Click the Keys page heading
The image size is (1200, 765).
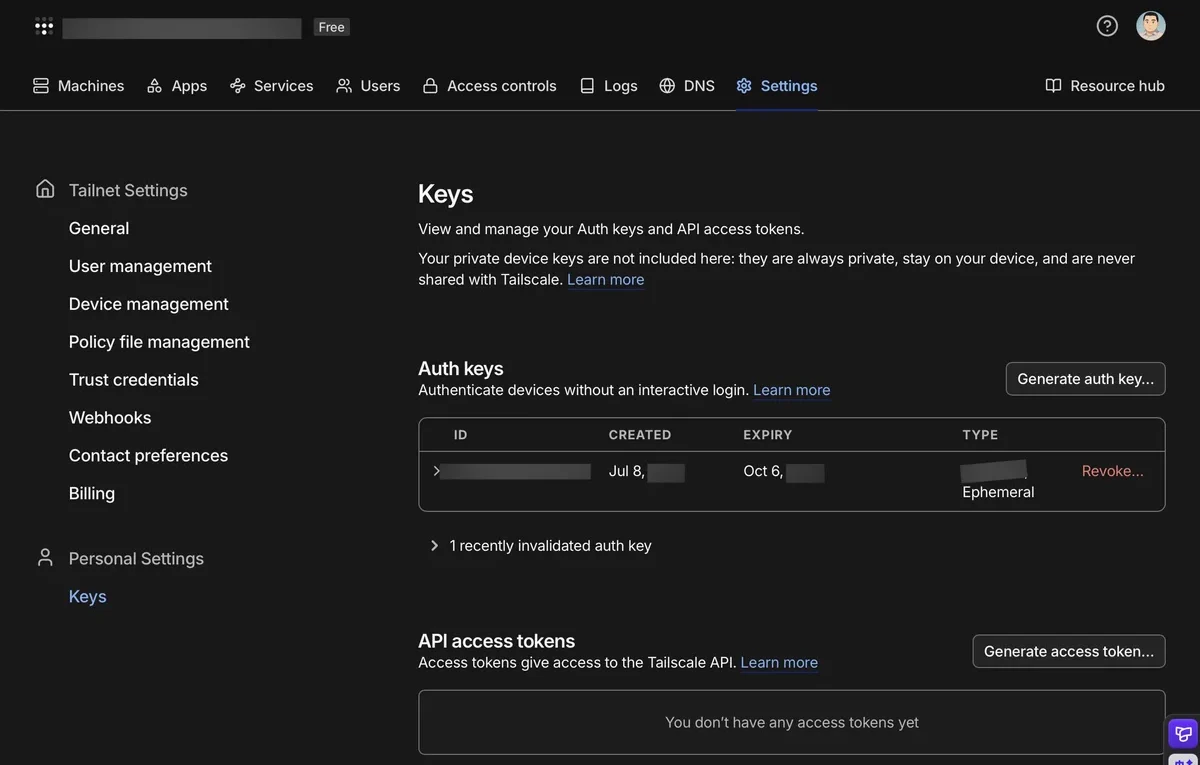[446, 194]
